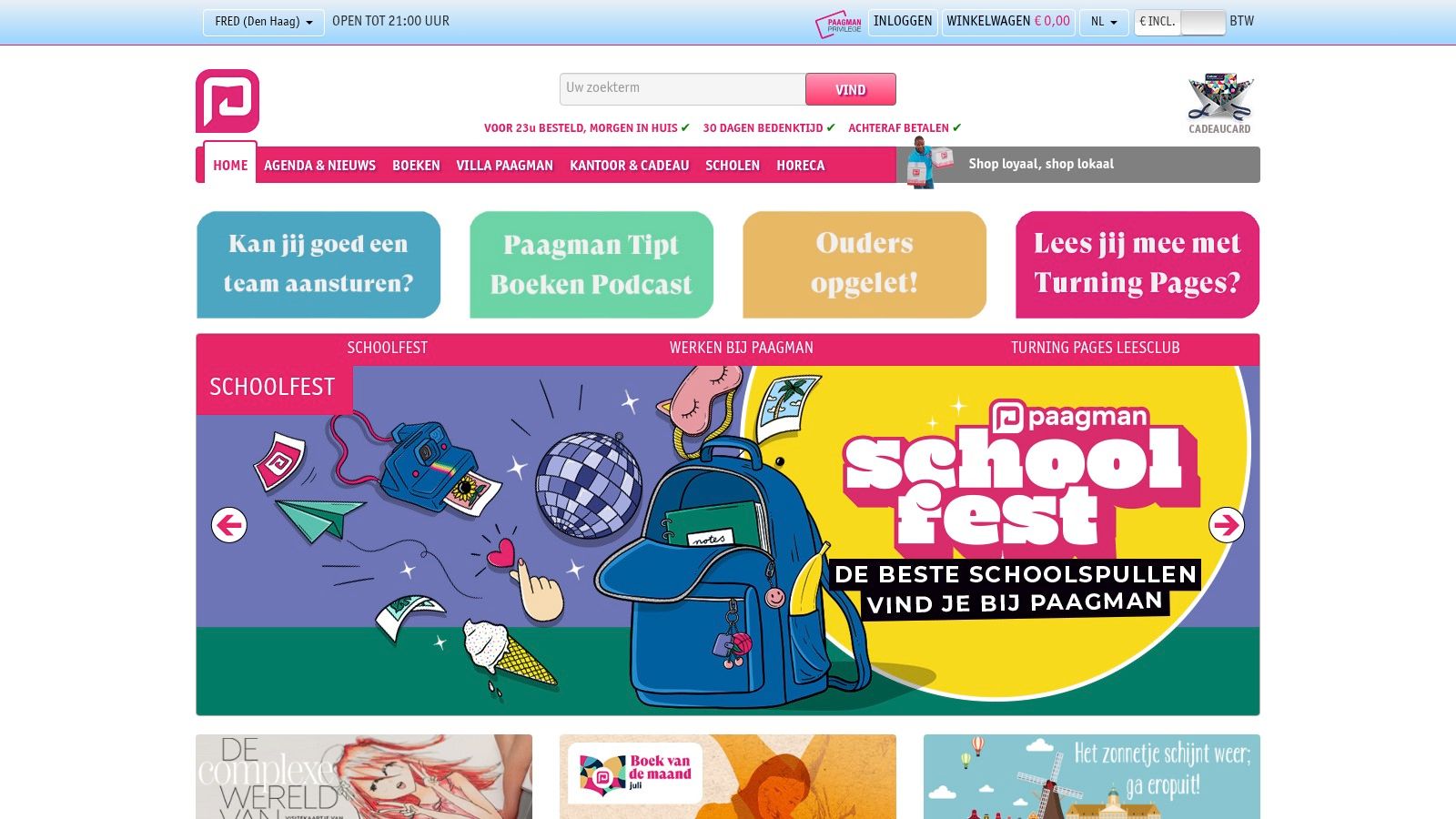Go to previous slide with left arrow

point(229,525)
